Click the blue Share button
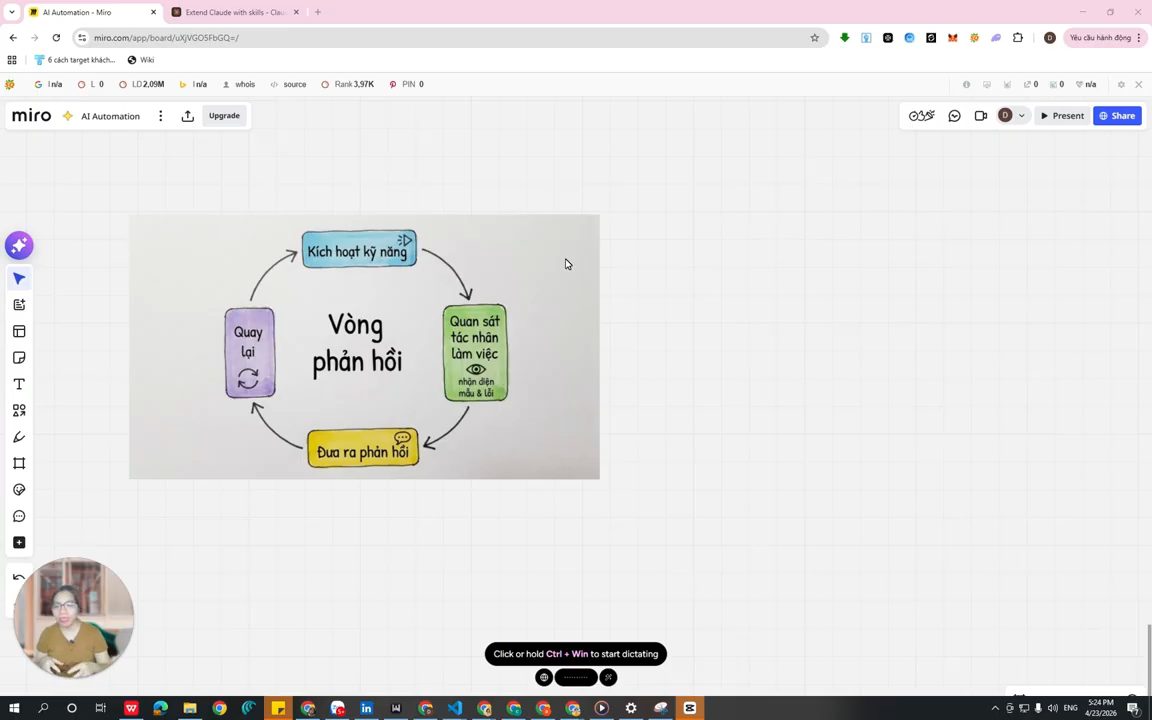Viewport: 1152px width, 720px height. 1117,115
